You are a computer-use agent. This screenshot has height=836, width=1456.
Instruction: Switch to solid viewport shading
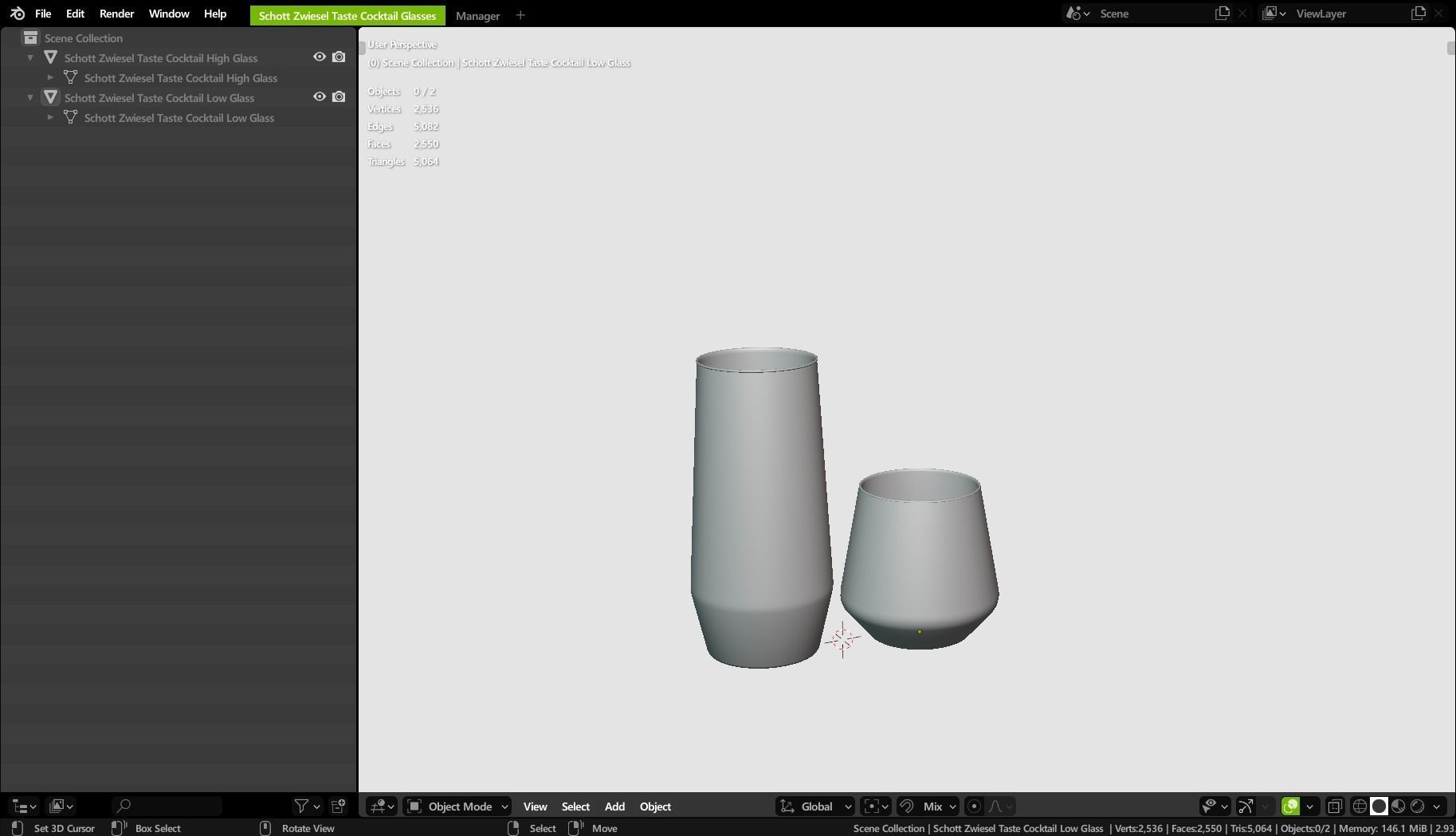[x=1379, y=807]
